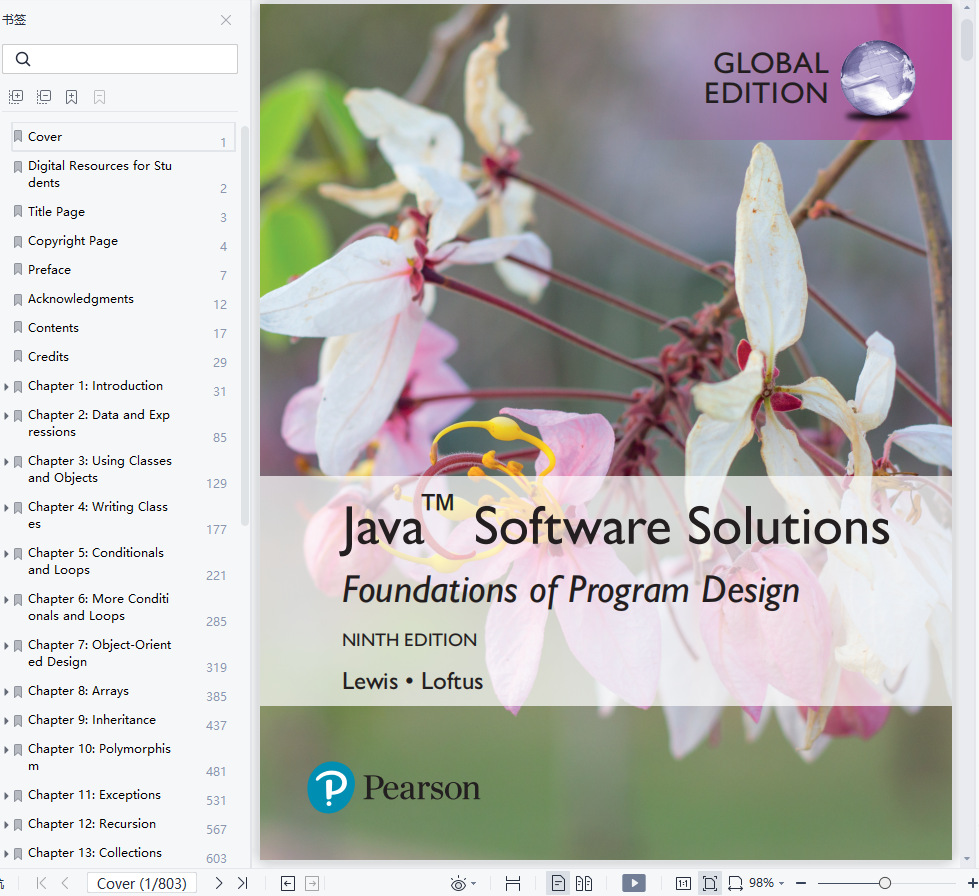
Task: Switch to two-page view
Action: 584,884
